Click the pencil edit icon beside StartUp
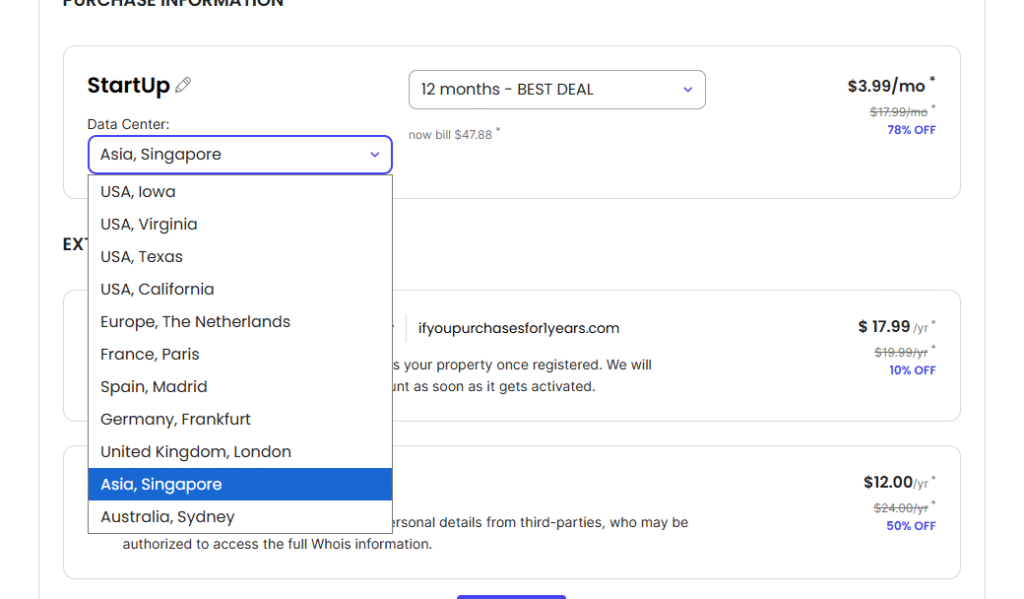1024x599 pixels. pos(183,86)
